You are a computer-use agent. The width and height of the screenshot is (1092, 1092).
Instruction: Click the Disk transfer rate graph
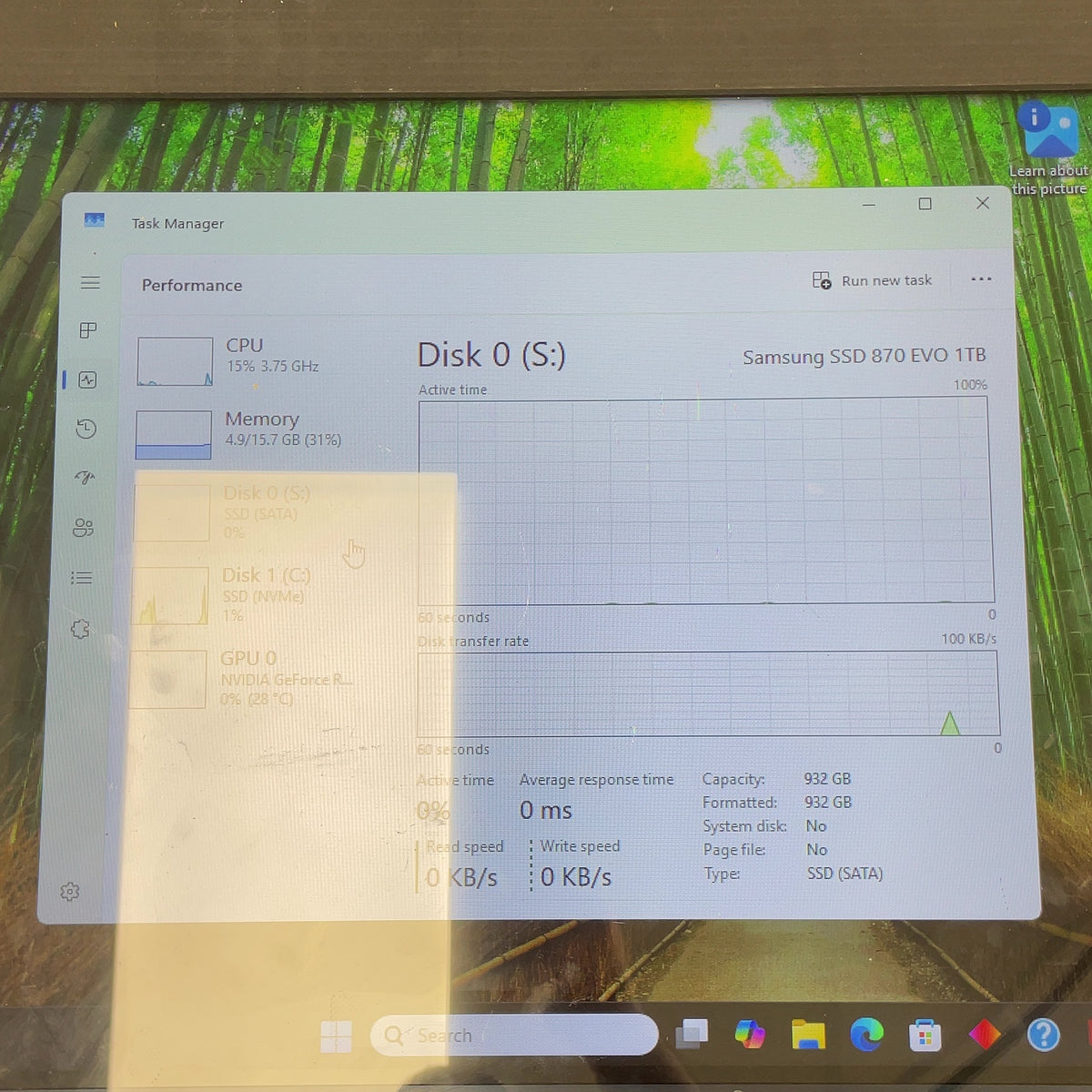click(708, 693)
